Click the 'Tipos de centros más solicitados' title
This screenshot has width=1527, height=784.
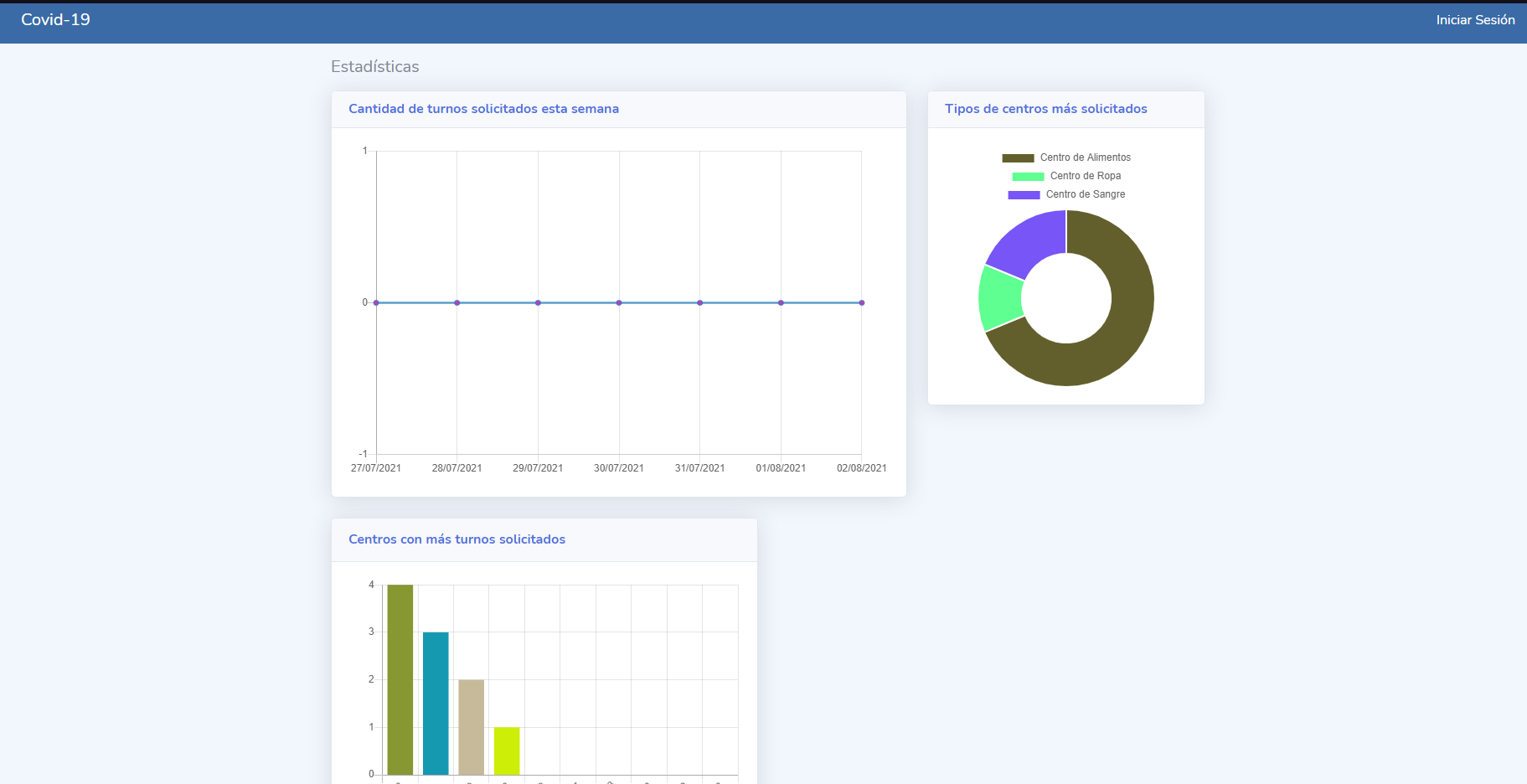click(1045, 109)
